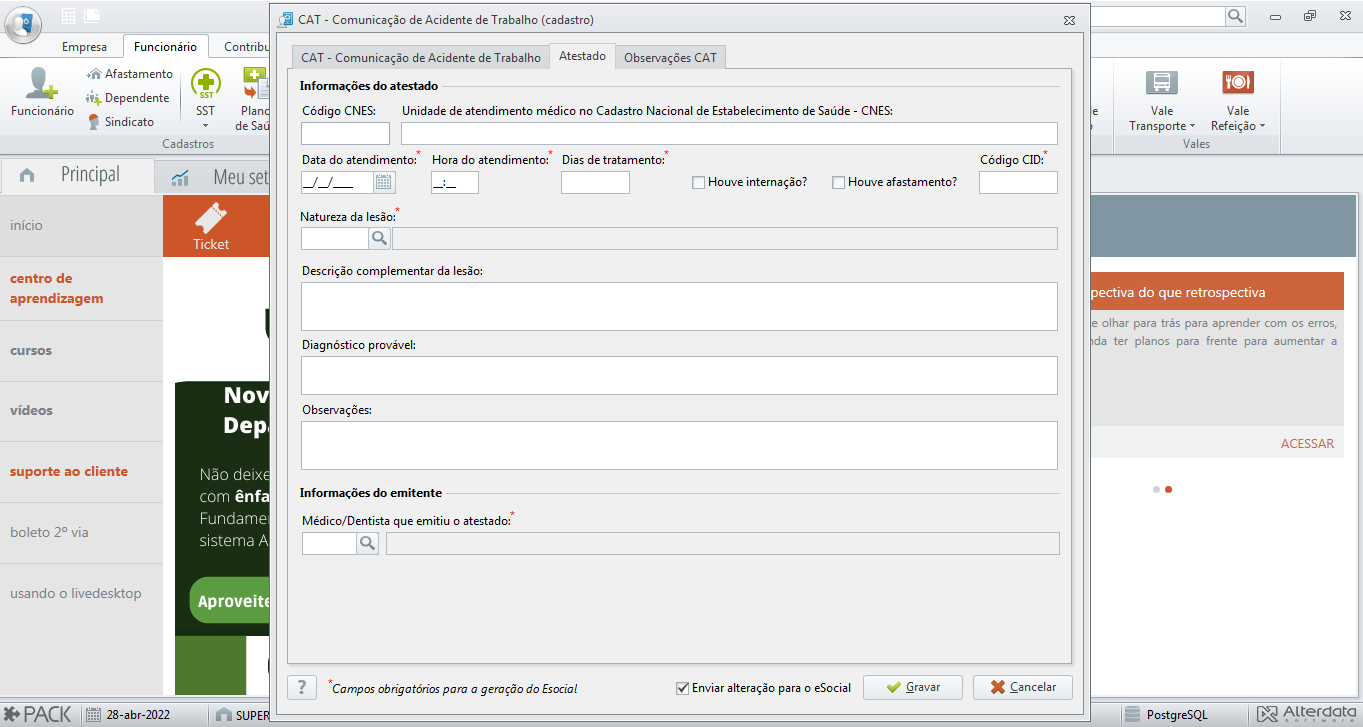Switch to Observações CAT tab
Image resolution: width=1363 pixels, height=727 pixels.
670,58
